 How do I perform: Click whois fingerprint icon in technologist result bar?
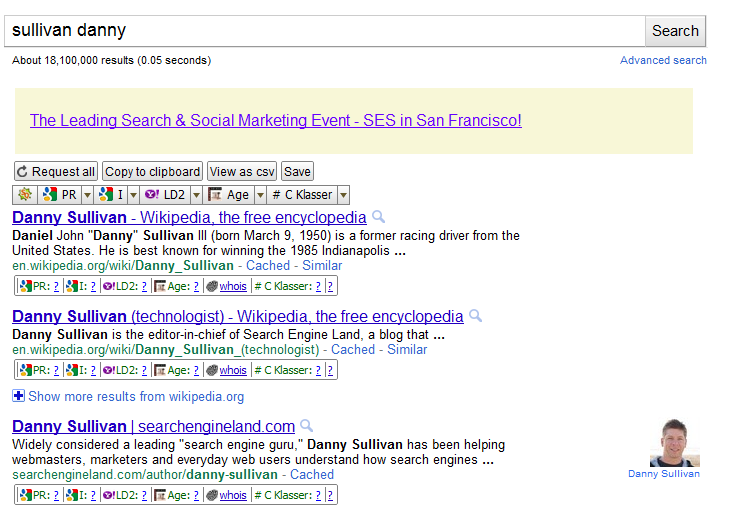[212, 370]
